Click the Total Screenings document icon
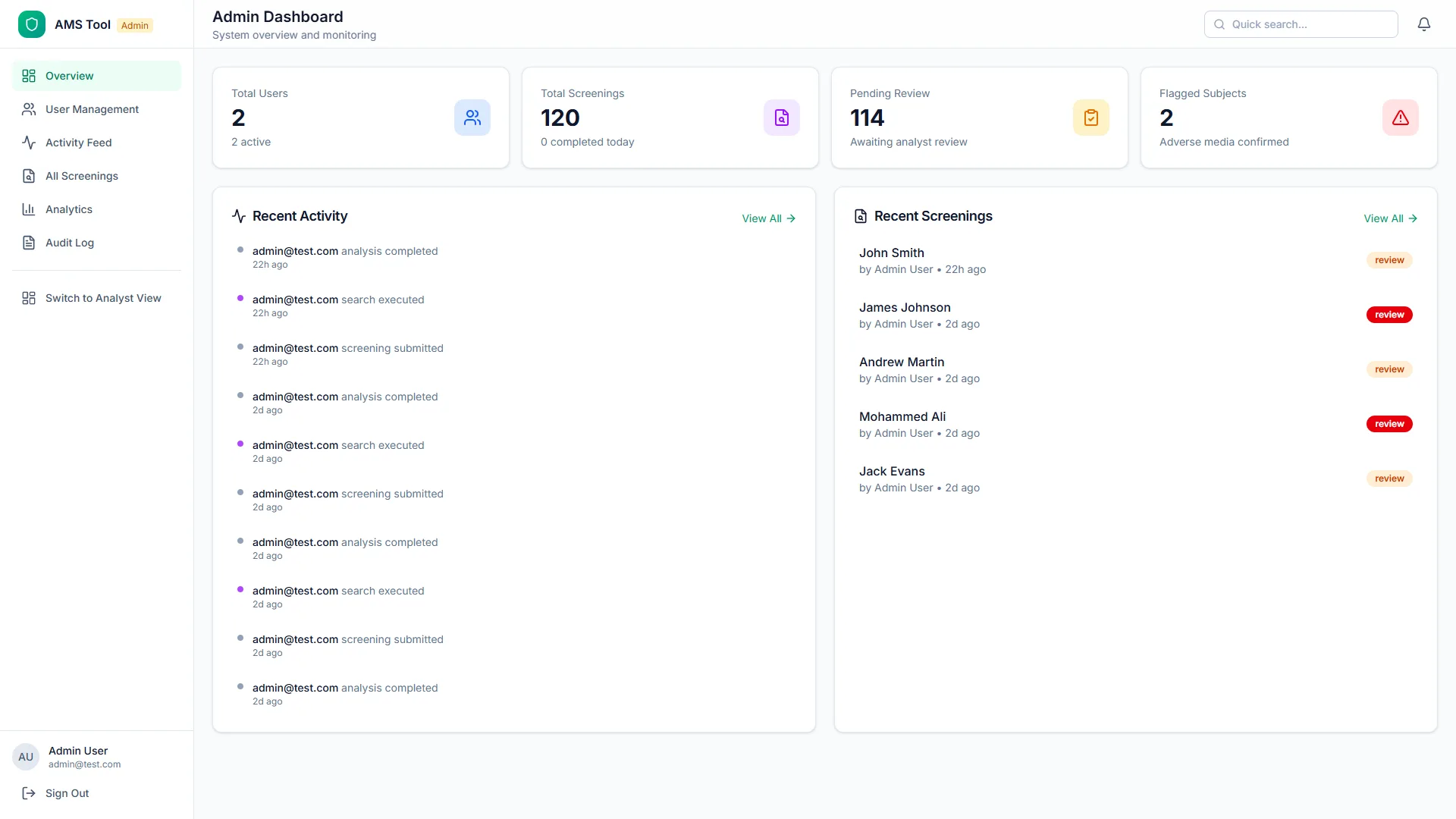 [x=782, y=118]
